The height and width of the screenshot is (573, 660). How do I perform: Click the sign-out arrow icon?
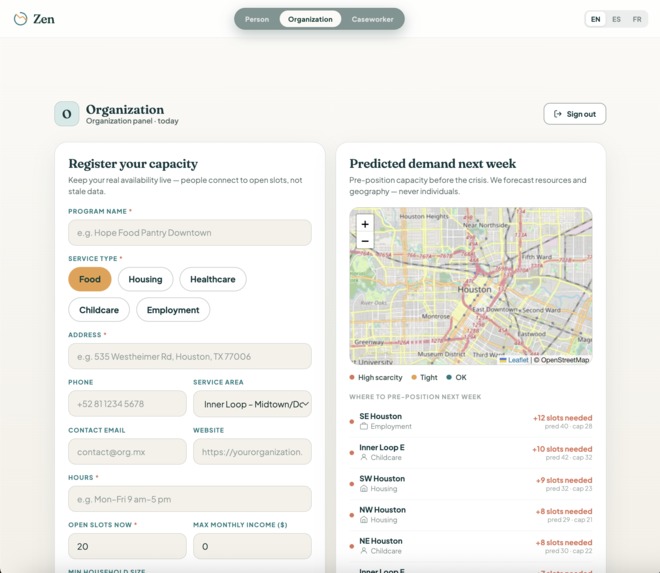(558, 114)
